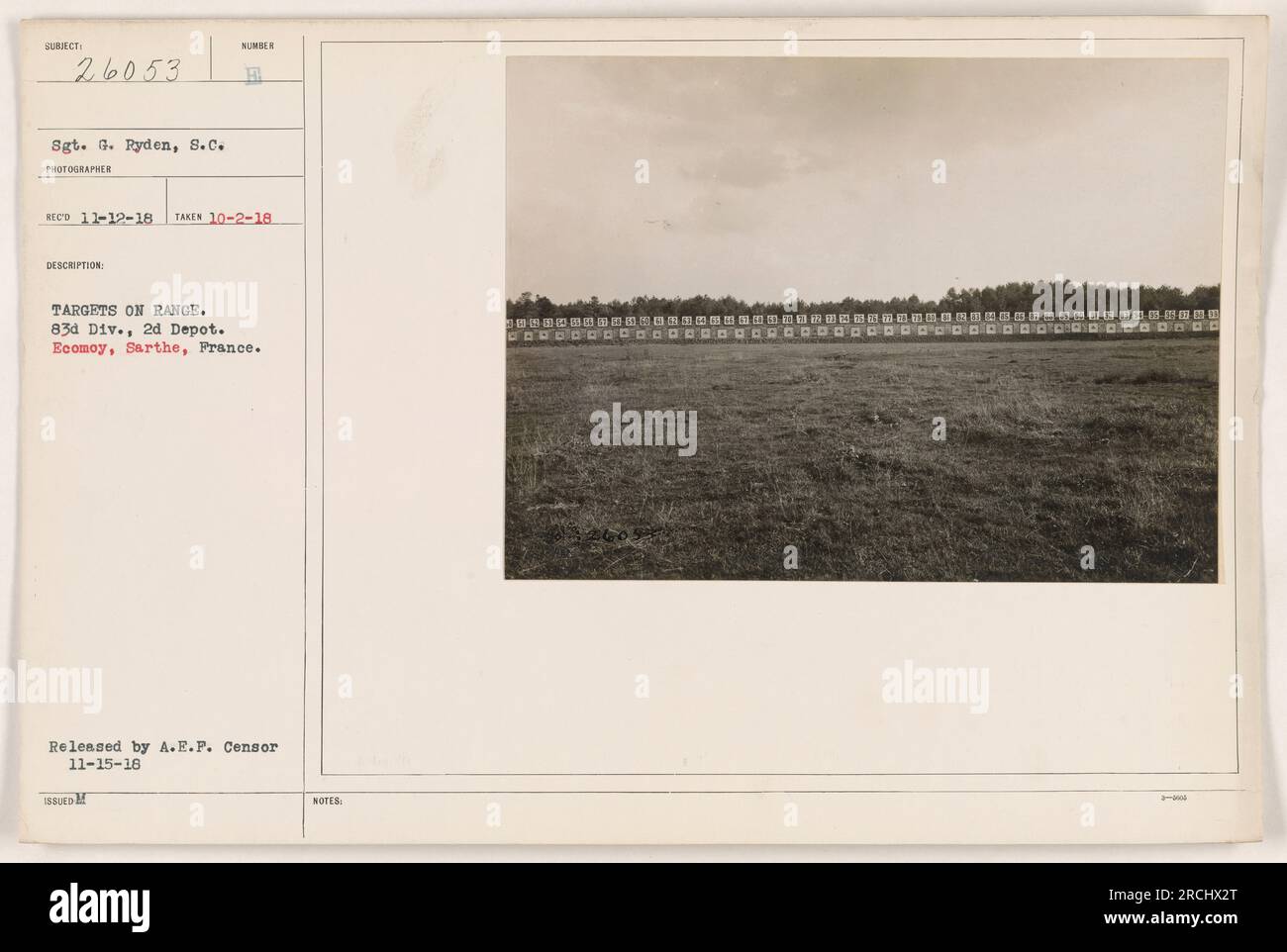1287x952 pixels.
Task: Click the handwritten number on the photo
Action: click(x=604, y=536)
